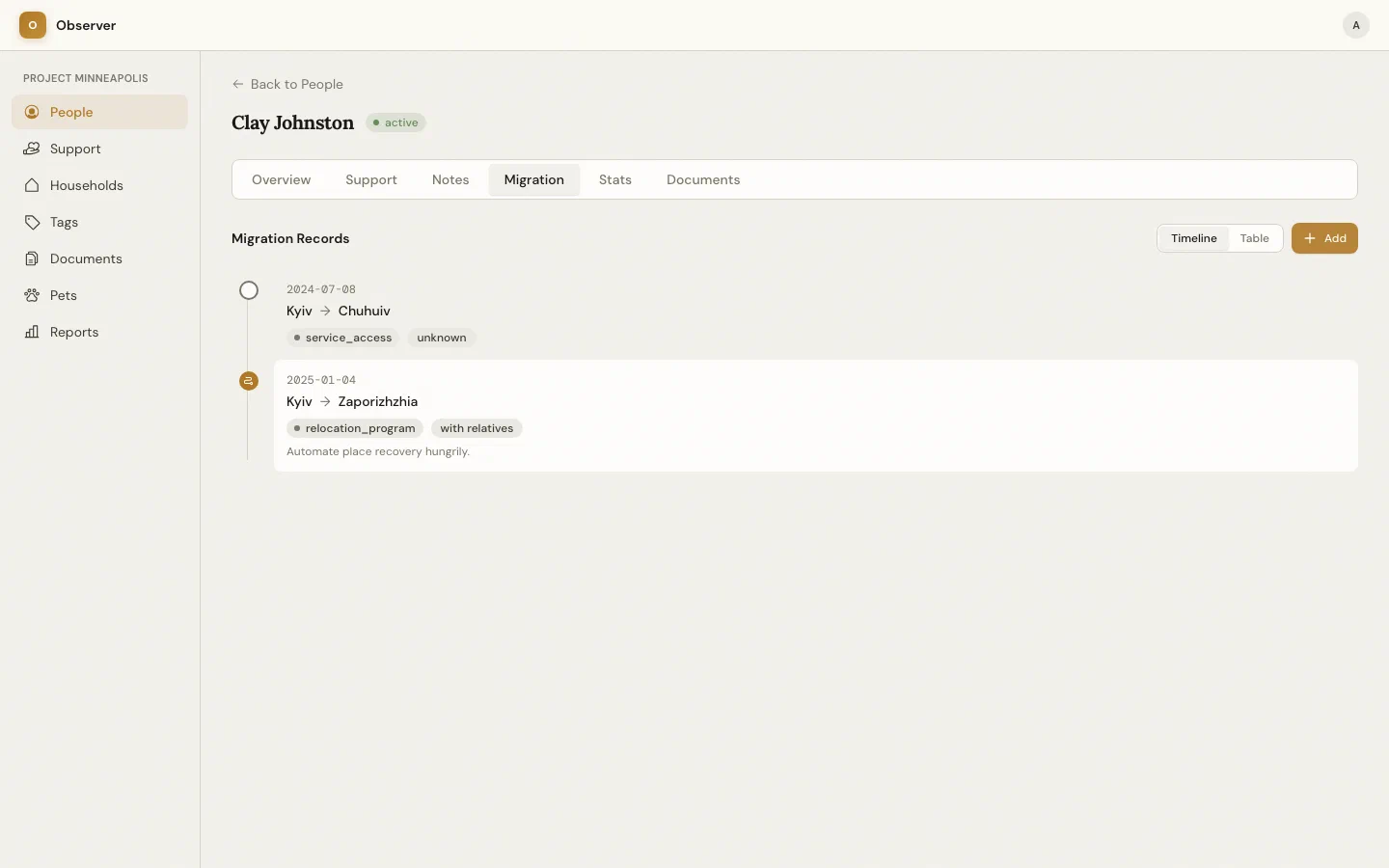The image size is (1389, 868).
Task: Click Back to People link
Action: point(287,84)
